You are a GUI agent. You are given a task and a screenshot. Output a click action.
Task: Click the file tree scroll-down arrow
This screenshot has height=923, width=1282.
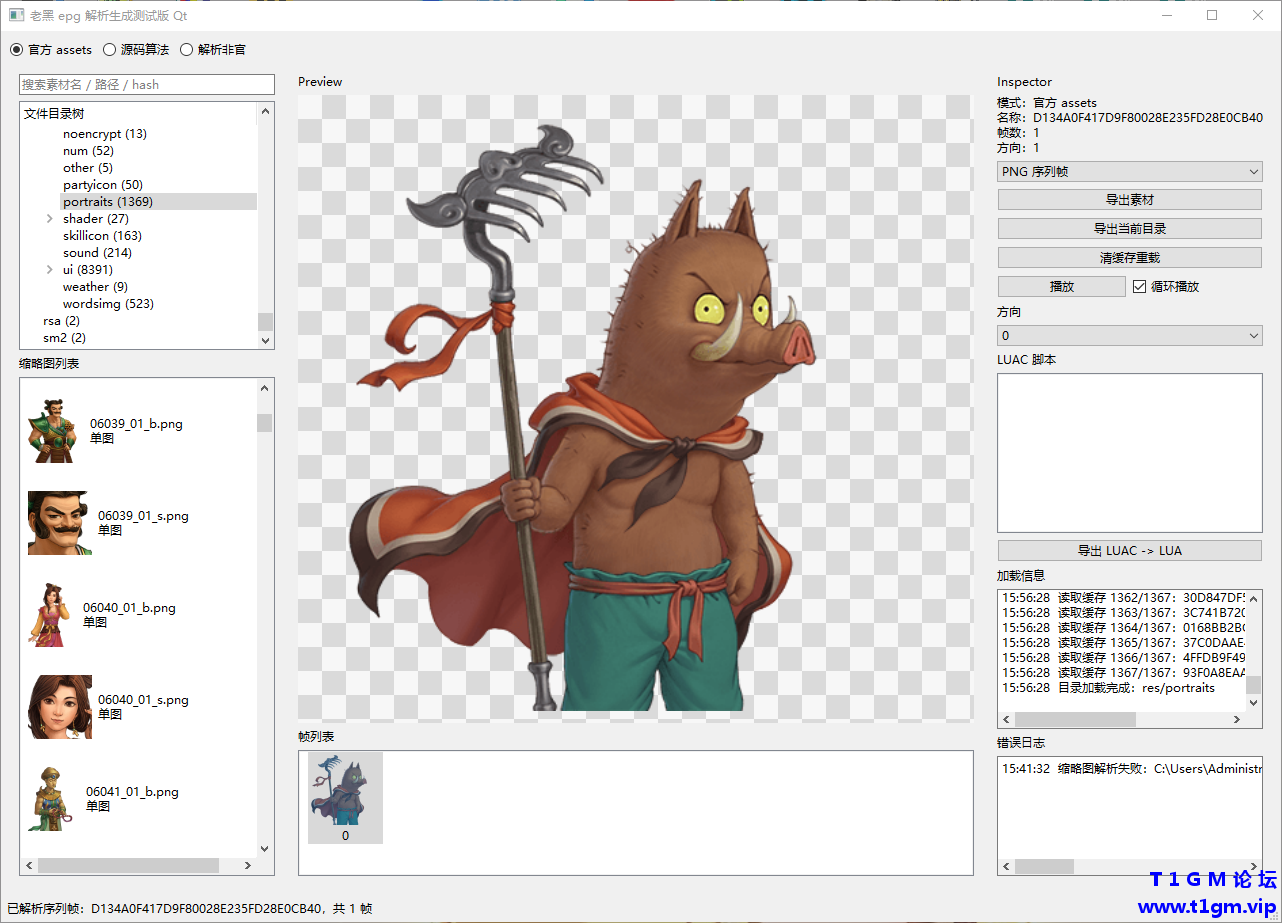pyautogui.click(x=265, y=340)
